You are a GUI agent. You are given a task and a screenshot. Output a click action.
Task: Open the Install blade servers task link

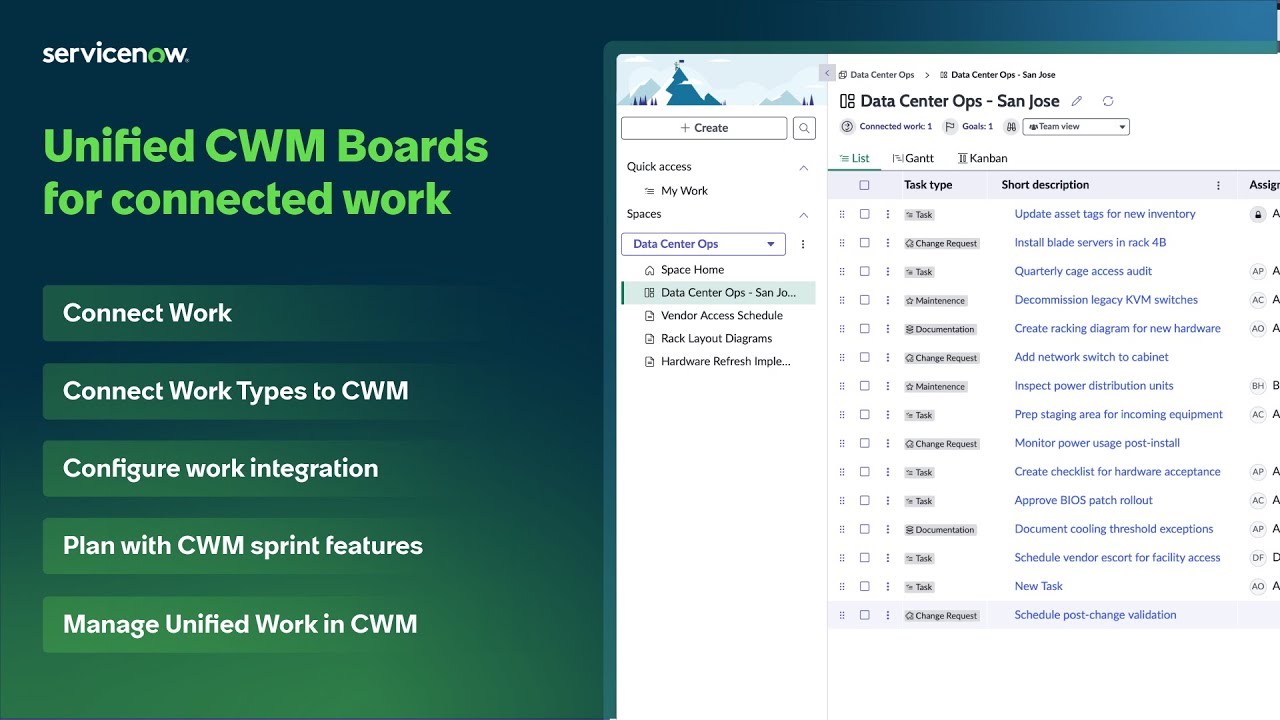1091,242
